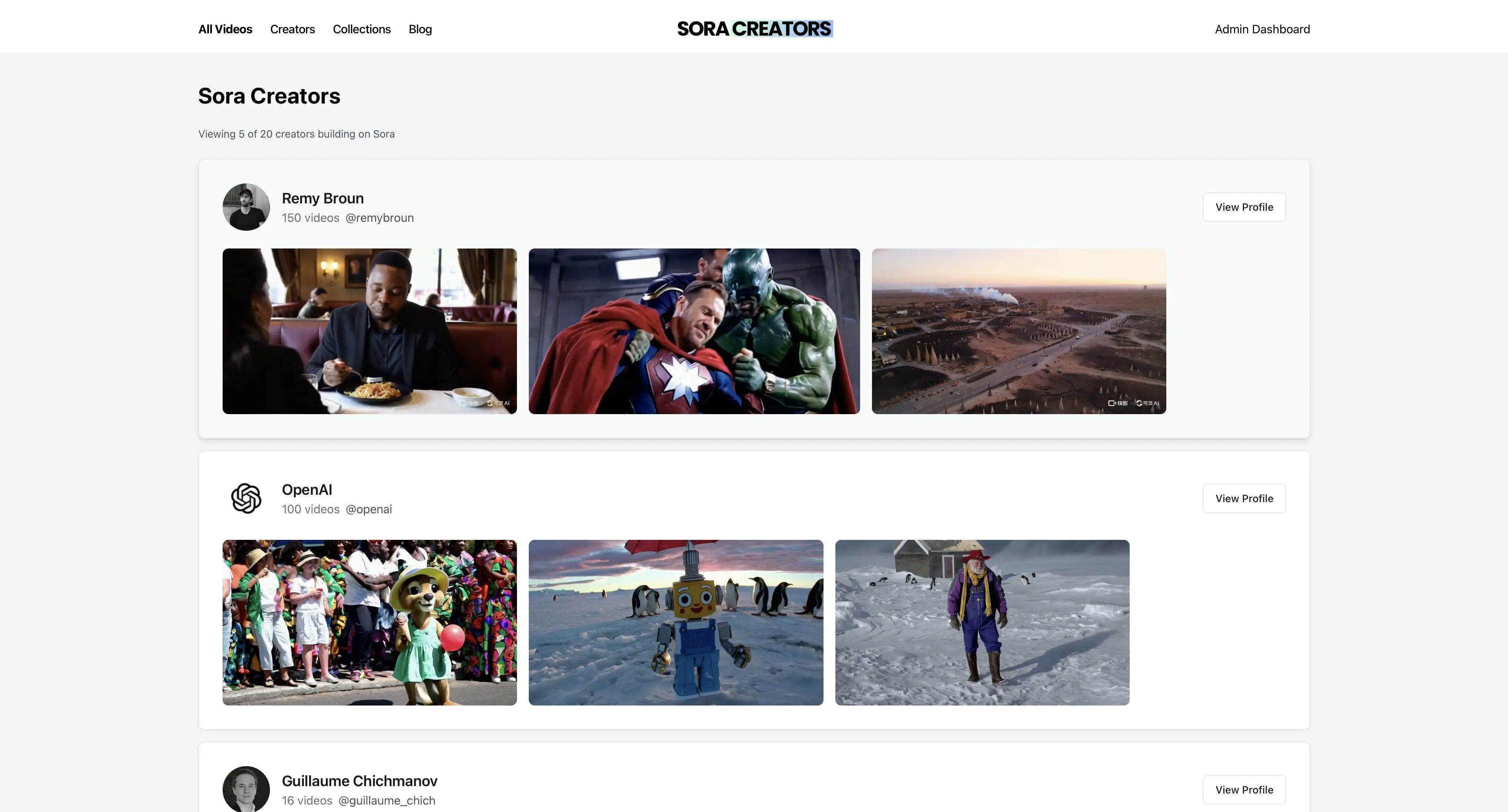The width and height of the screenshot is (1508, 812).
Task: View Profile for OpenAI
Action: 1244,498
